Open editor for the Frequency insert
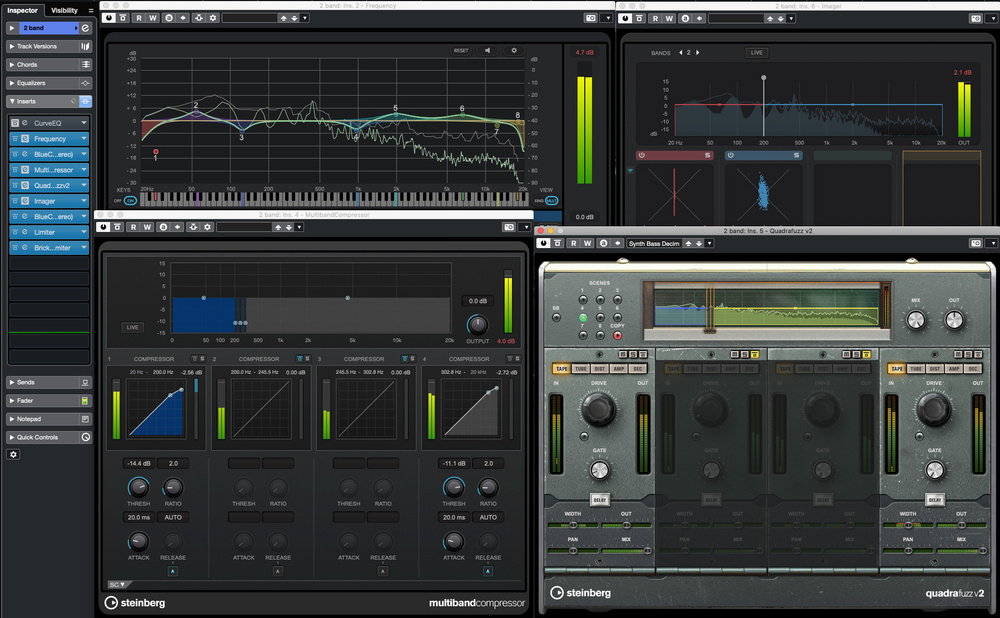This screenshot has width=1000, height=618. (25, 138)
